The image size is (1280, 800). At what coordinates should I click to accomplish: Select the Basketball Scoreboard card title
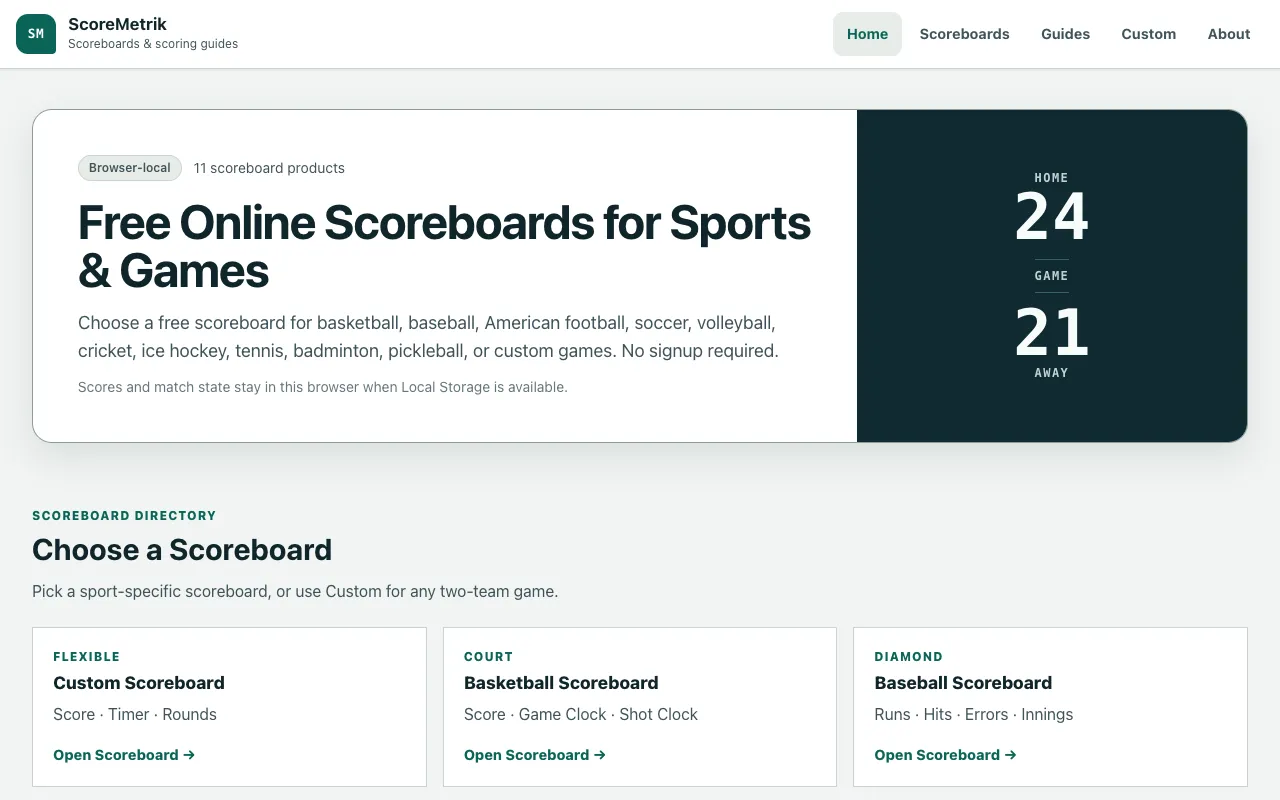[561, 683]
